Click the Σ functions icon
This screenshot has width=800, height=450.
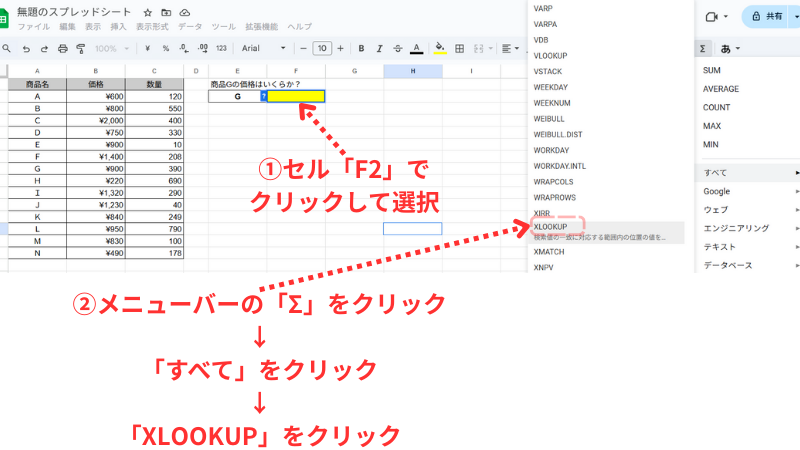click(703, 48)
